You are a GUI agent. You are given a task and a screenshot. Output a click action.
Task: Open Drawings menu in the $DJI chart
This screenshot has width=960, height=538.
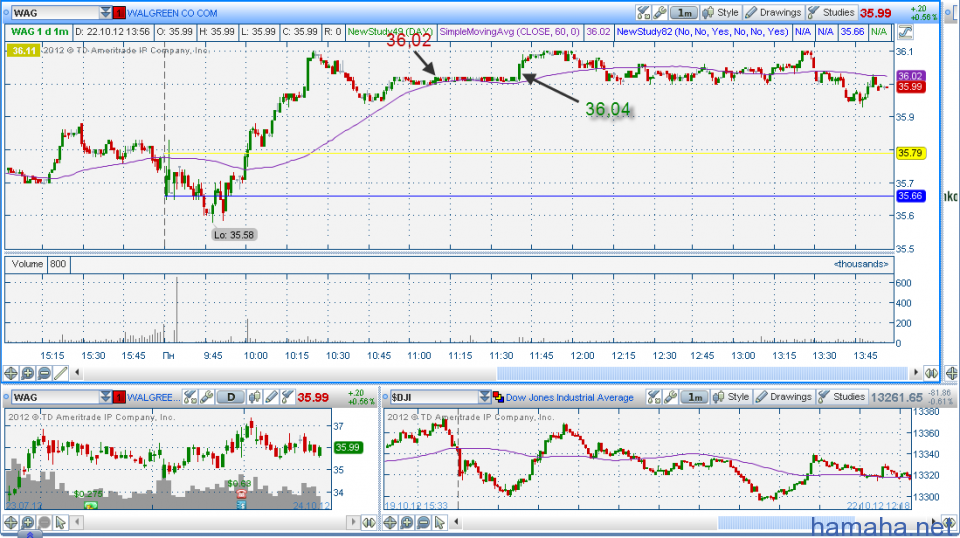click(784, 397)
